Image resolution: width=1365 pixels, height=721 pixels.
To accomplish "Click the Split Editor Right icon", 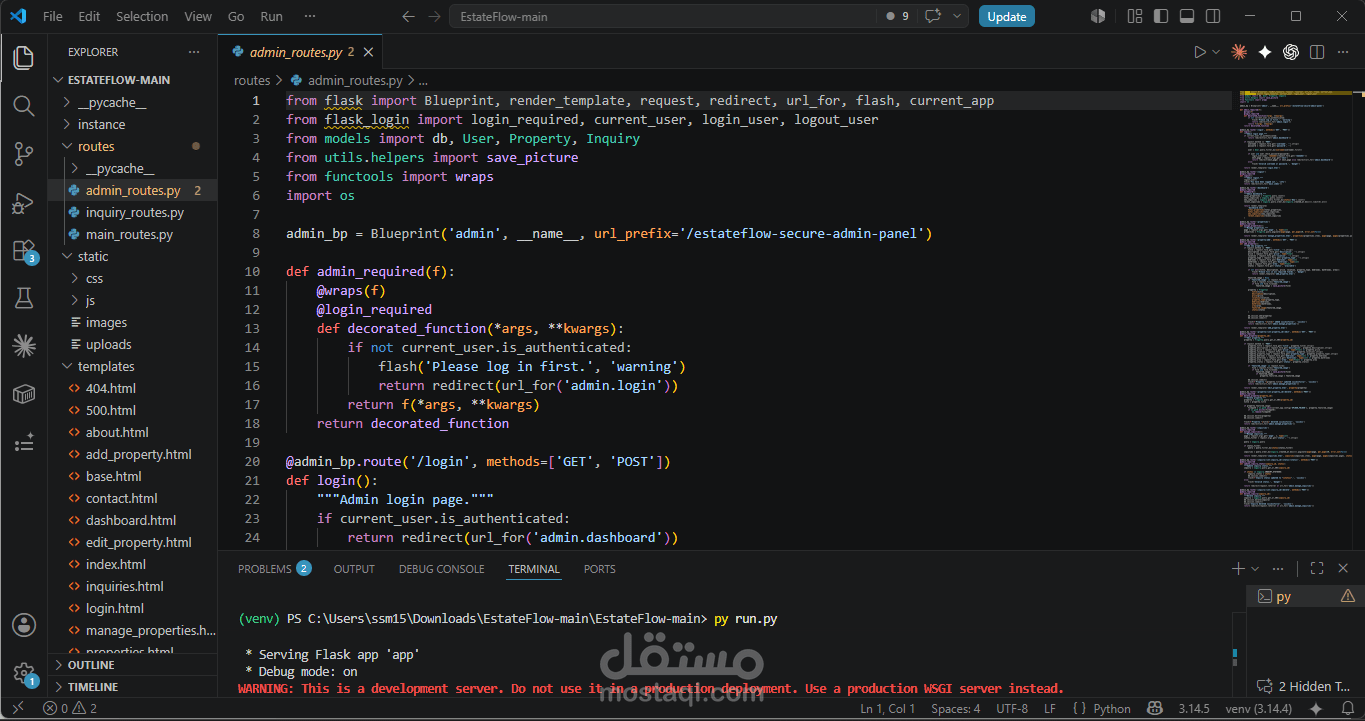I will pyautogui.click(x=1317, y=52).
